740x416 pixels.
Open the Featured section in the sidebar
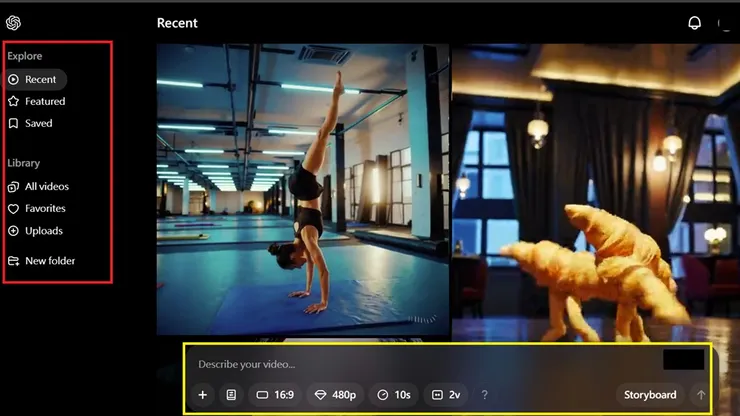(x=37, y=101)
